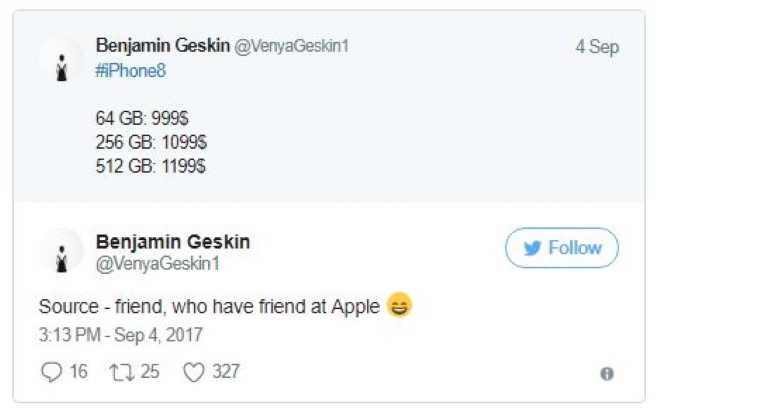
Task: Click the 16 replies count
Action: [78, 372]
